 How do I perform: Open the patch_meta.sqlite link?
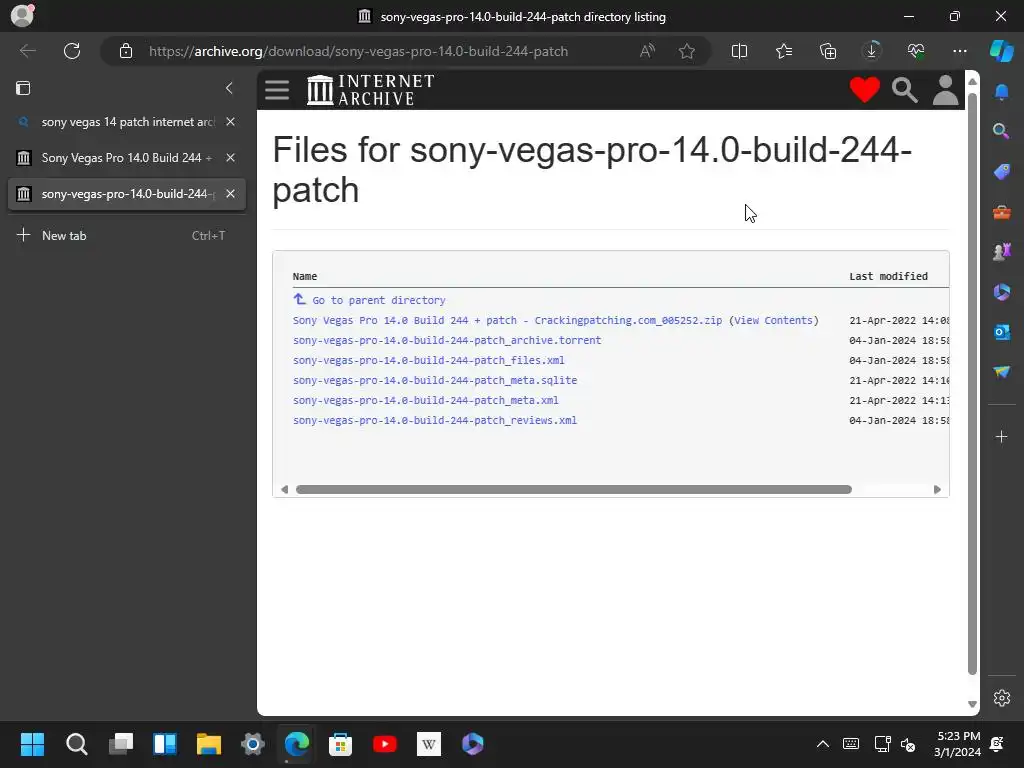click(435, 380)
